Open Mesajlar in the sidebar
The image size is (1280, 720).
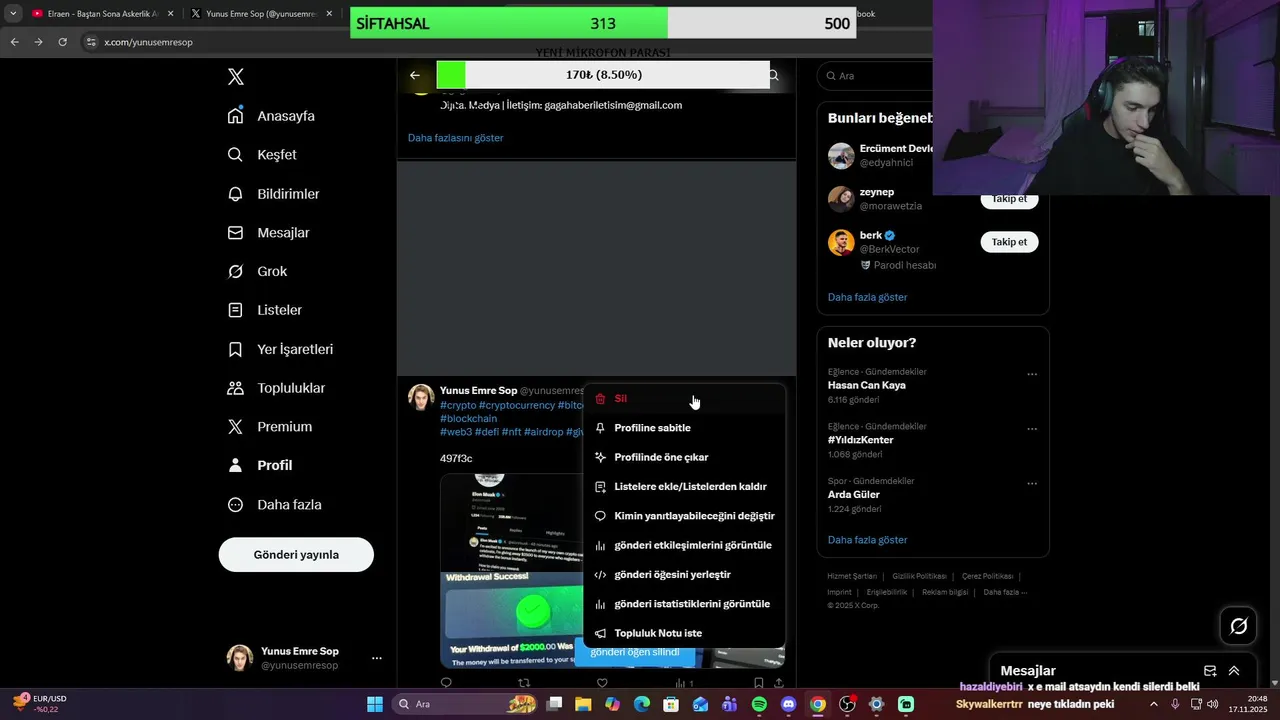pos(268,233)
